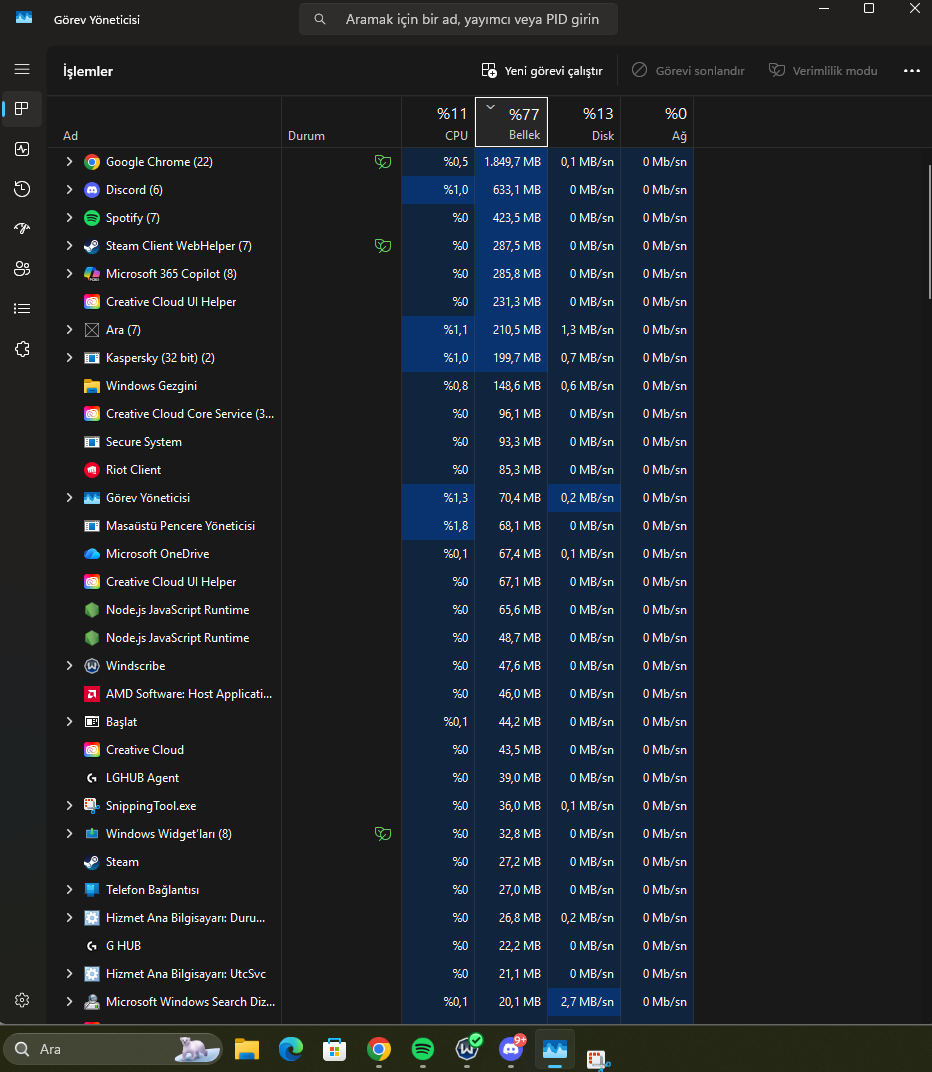Sort by the CPU column header
The image size is (932, 1072).
[x=438, y=122]
